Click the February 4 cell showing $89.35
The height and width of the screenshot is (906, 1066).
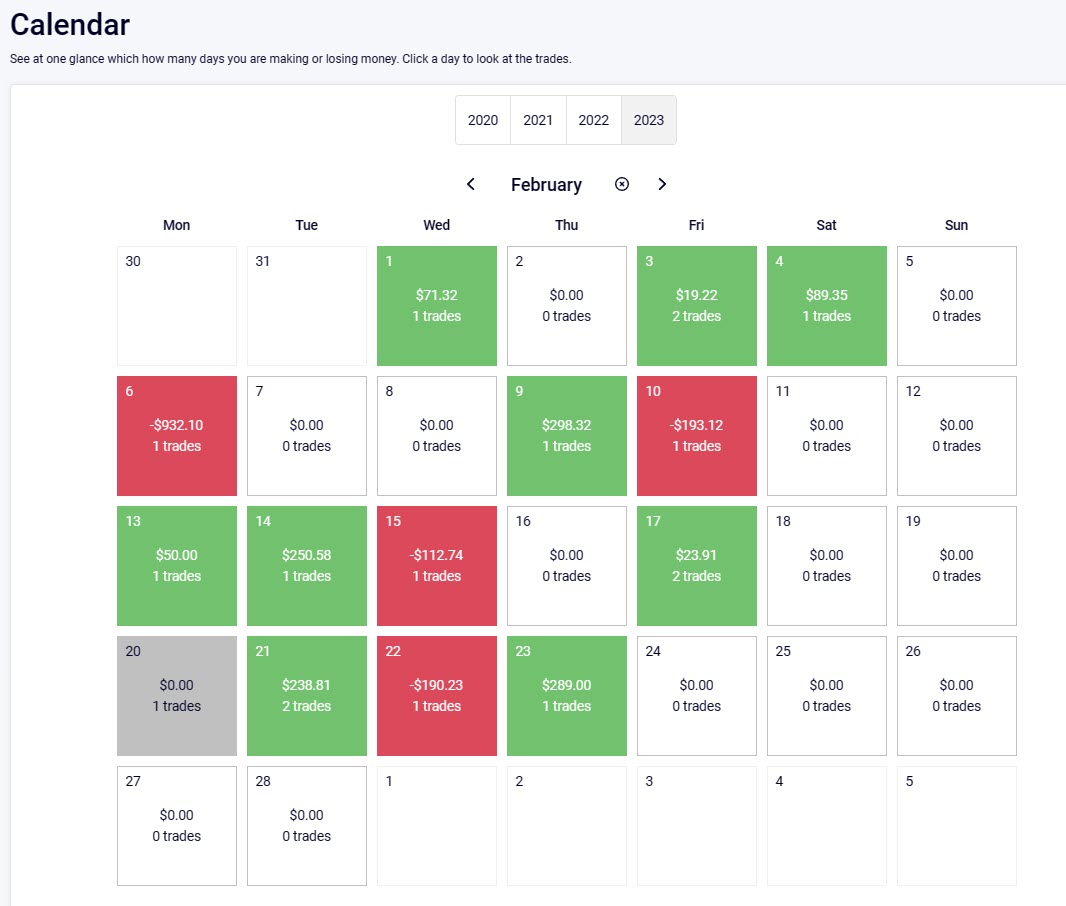(826, 305)
